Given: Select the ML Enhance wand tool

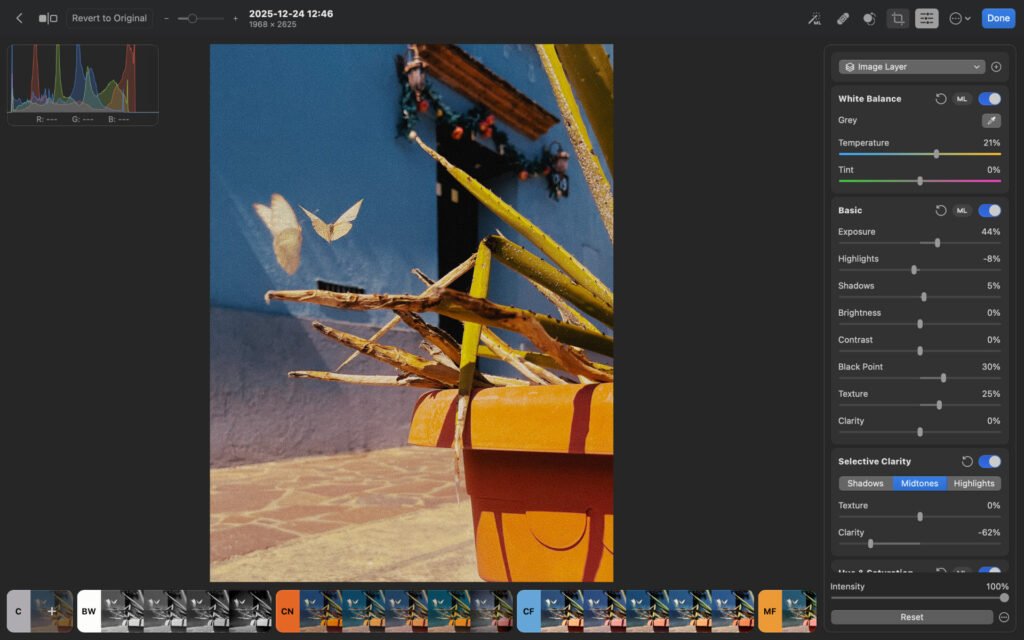Looking at the screenshot, I should [x=817, y=18].
